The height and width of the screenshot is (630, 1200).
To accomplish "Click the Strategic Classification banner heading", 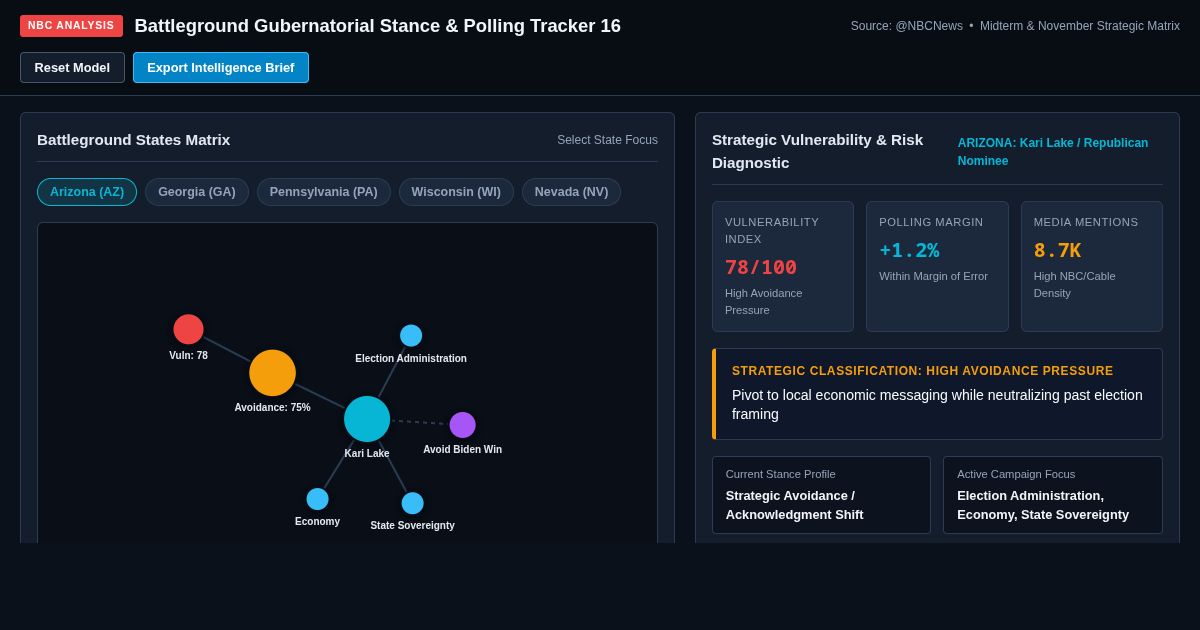I will coord(922,371).
